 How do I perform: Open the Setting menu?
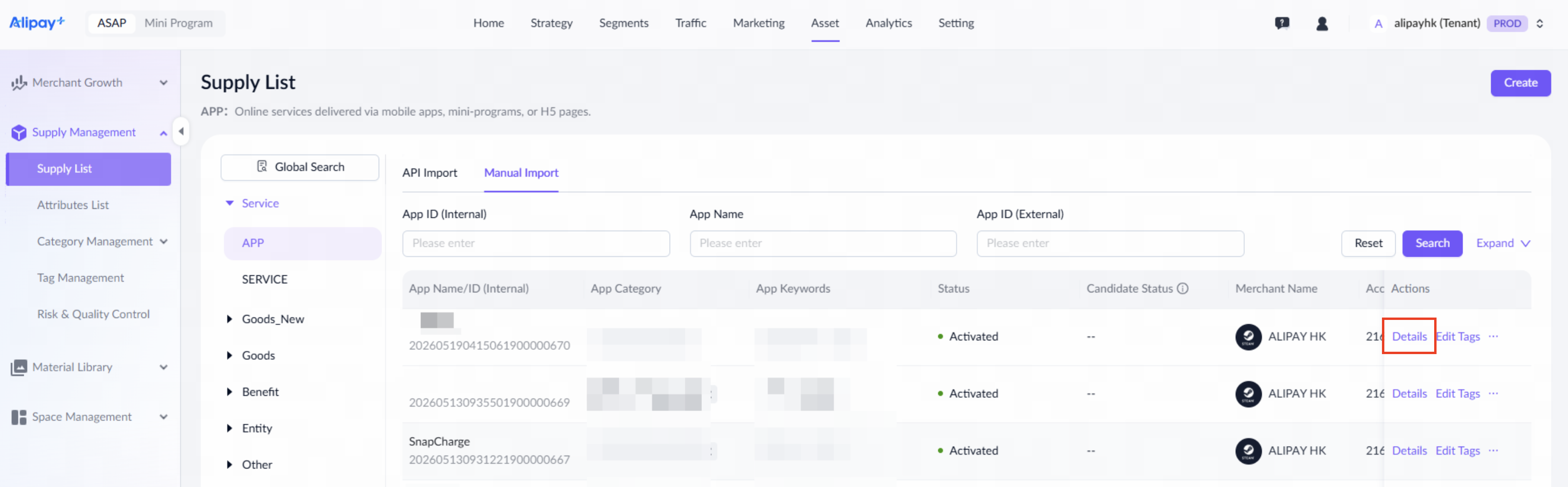click(x=956, y=23)
